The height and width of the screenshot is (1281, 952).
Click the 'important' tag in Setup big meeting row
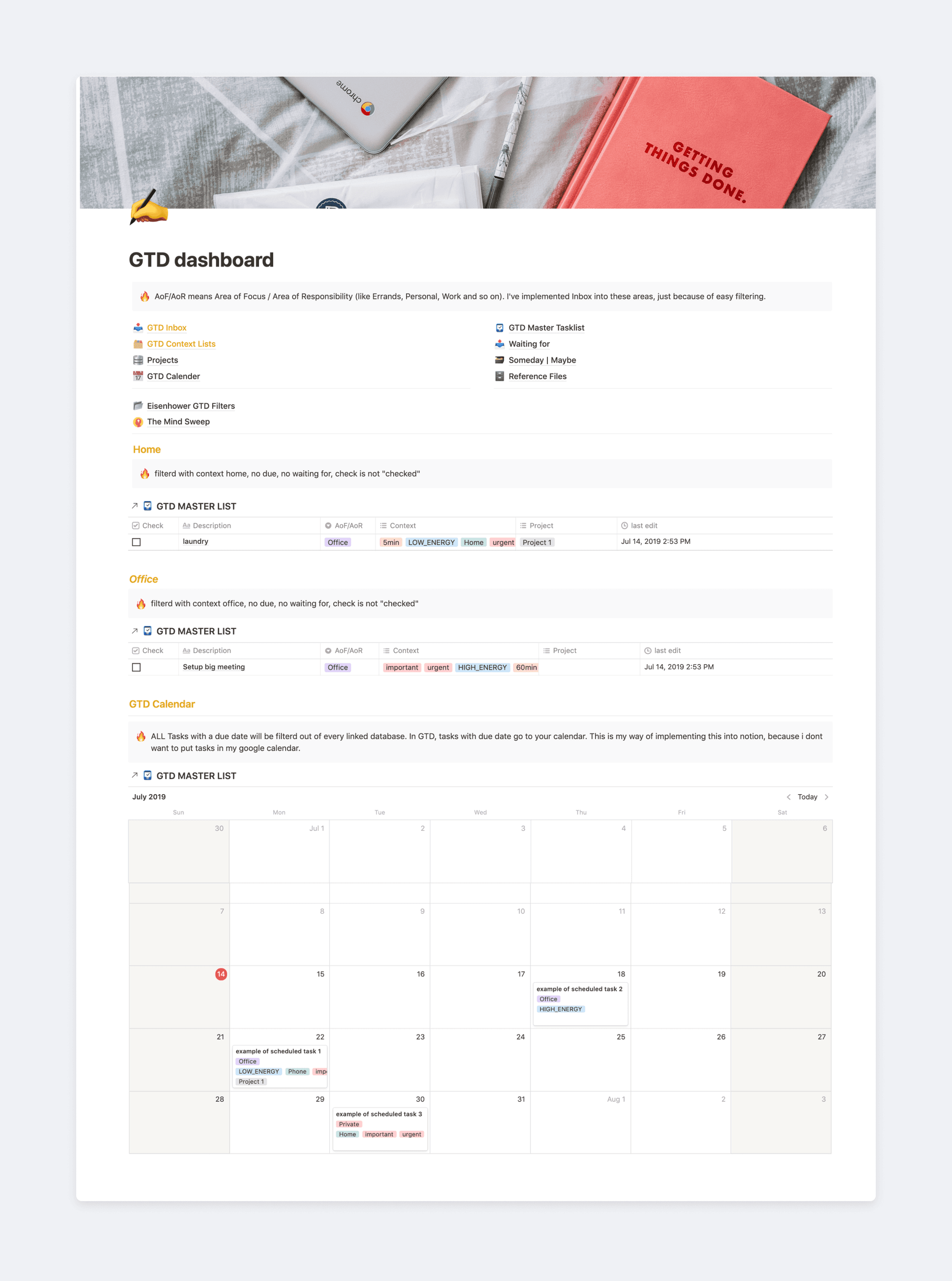pyautogui.click(x=402, y=667)
